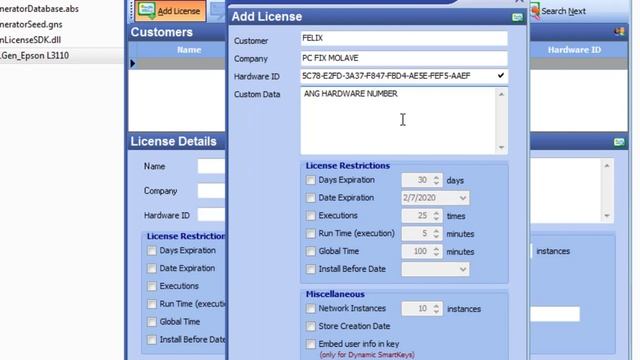Click the Custom Data scrollbar up arrow
Viewport: 640px width, 360px height.
(x=501, y=94)
